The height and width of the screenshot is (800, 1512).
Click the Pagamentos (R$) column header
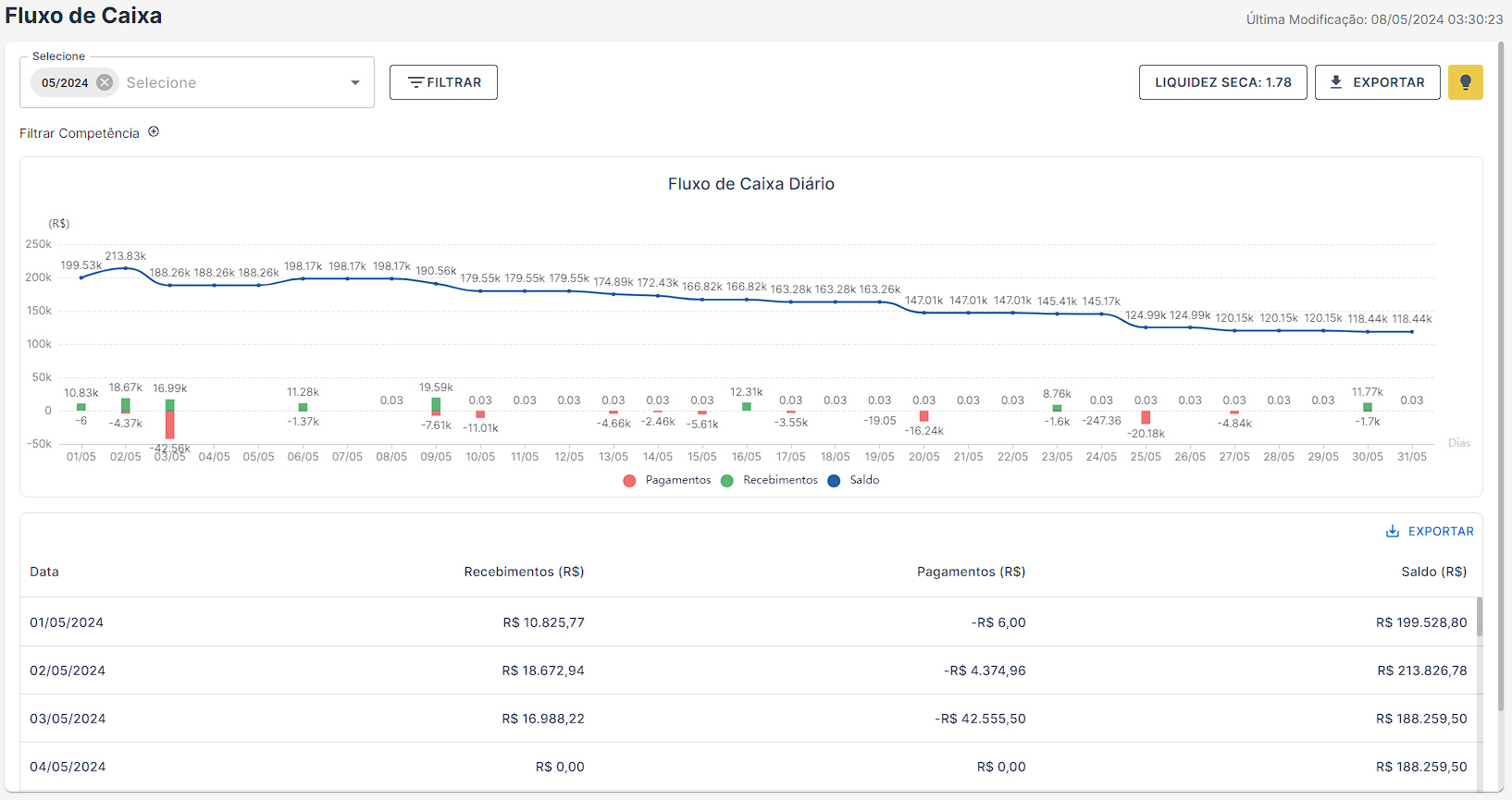click(971, 572)
